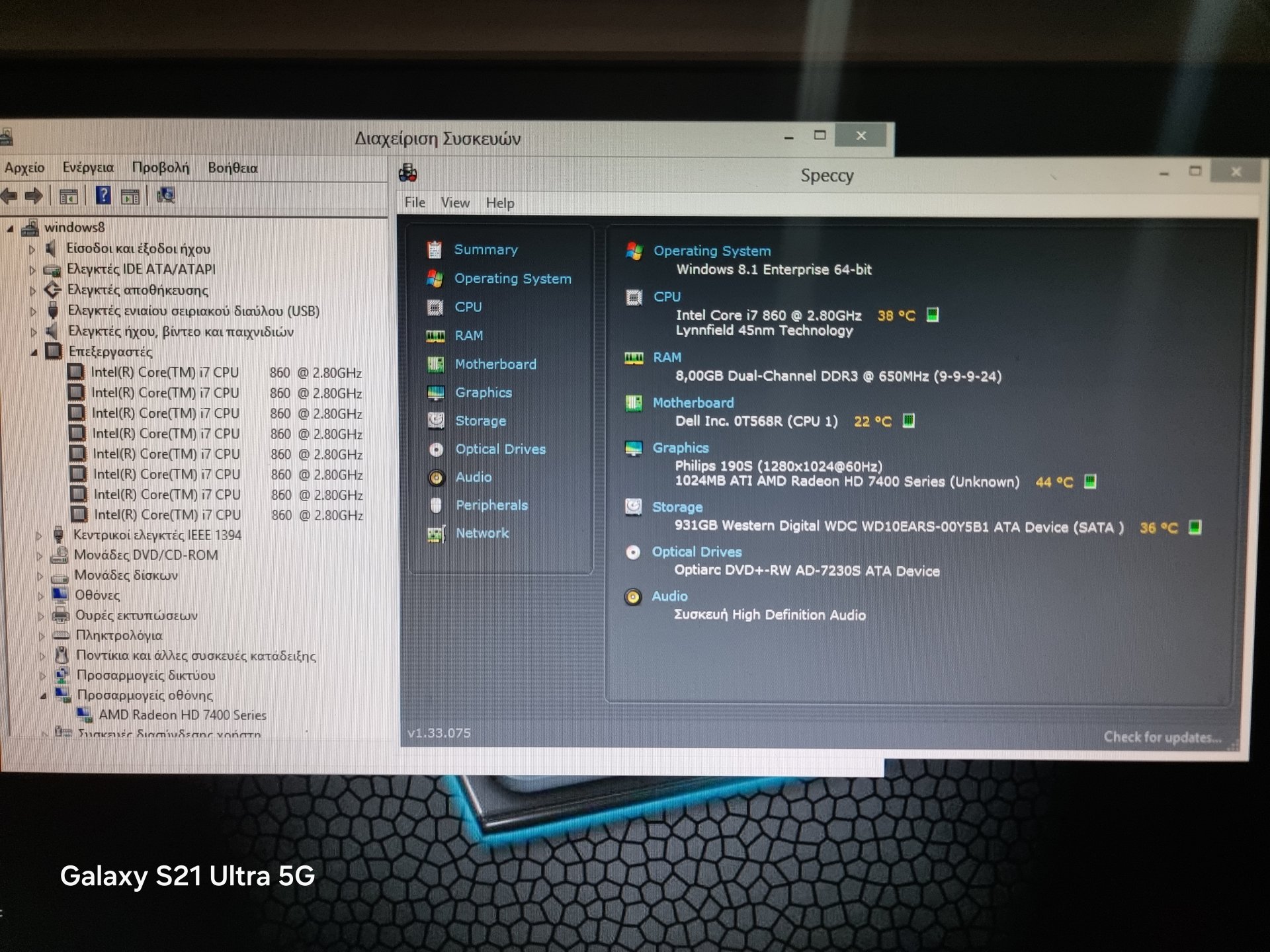Open Αρχείο menu in Device Manager
The height and width of the screenshot is (952, 1270).
[24, 168]
